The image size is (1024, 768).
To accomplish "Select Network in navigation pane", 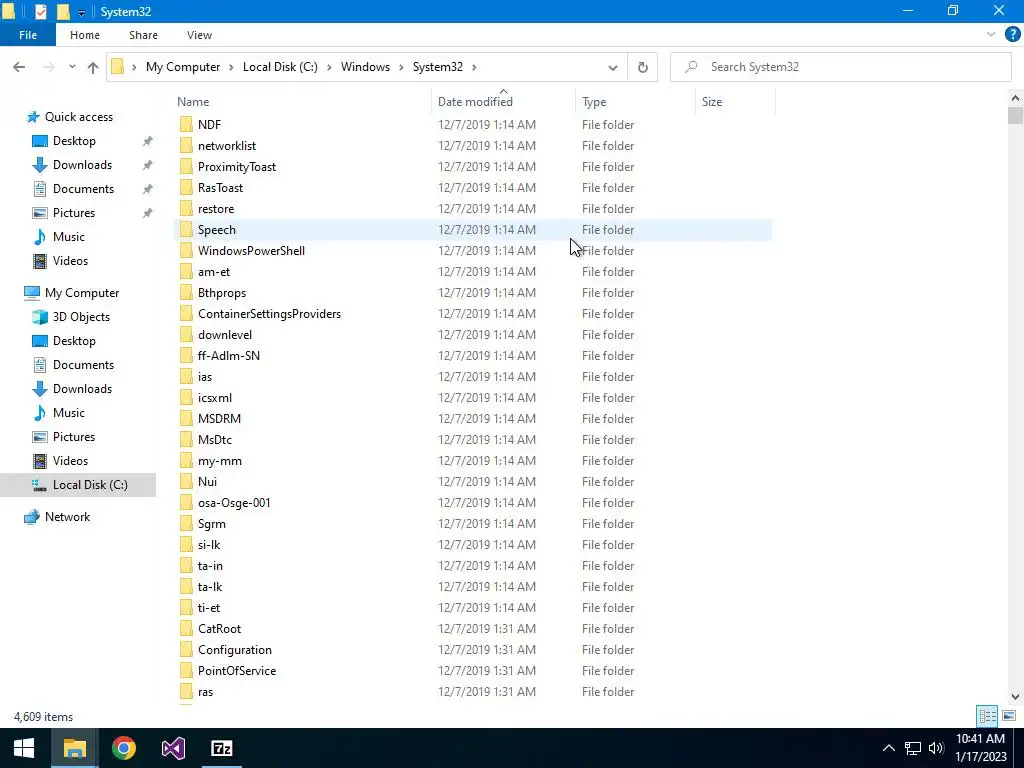I will point(67,517).
